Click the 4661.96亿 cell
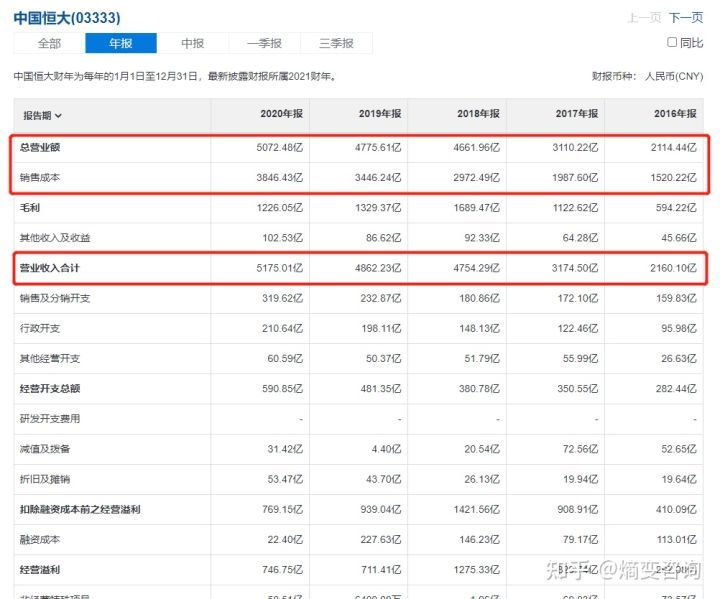This screenshot has height=599, width=720. tap(477, 147)
